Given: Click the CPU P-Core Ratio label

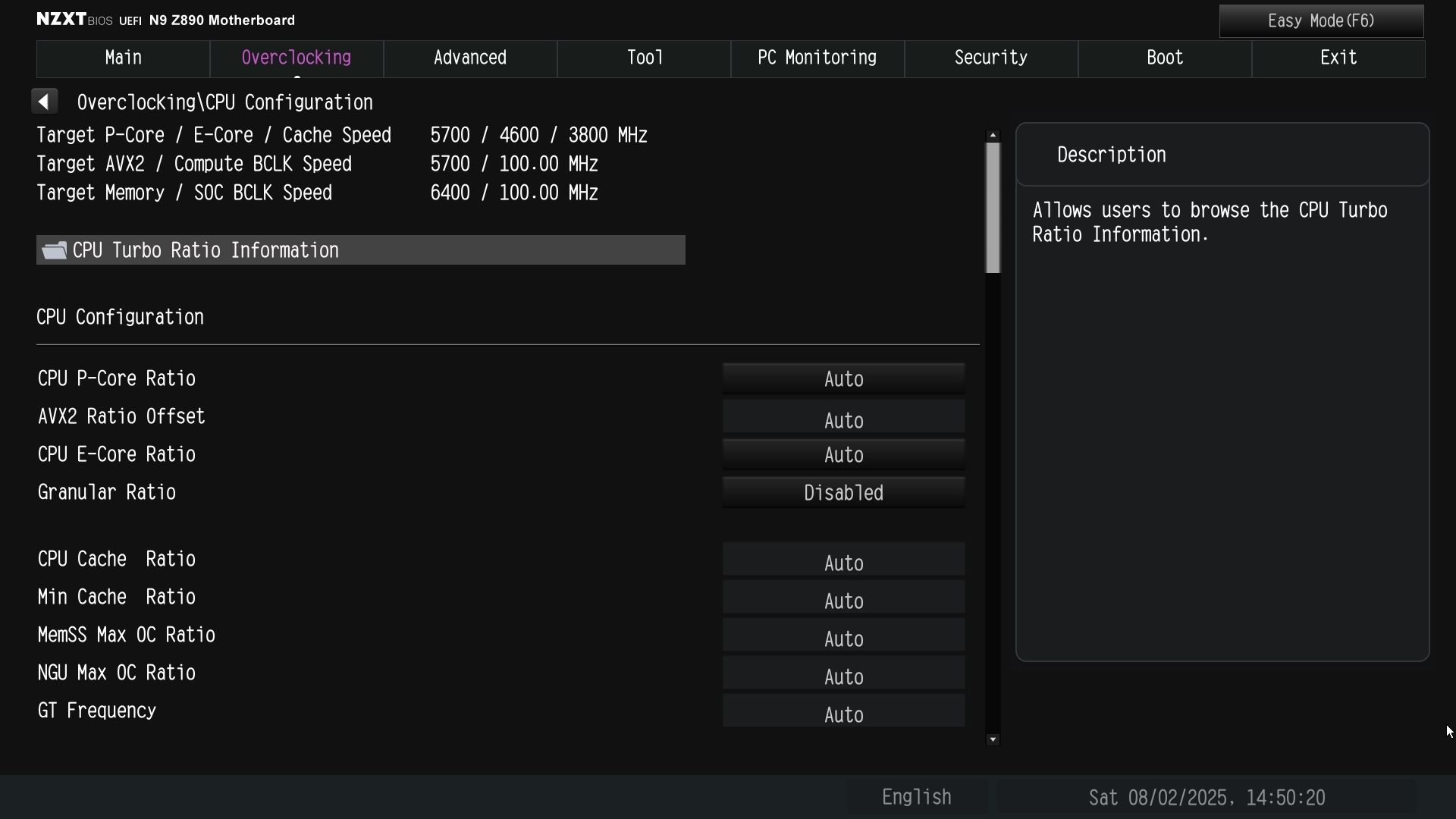Looking at the screenshot, I should click(117, 378).
